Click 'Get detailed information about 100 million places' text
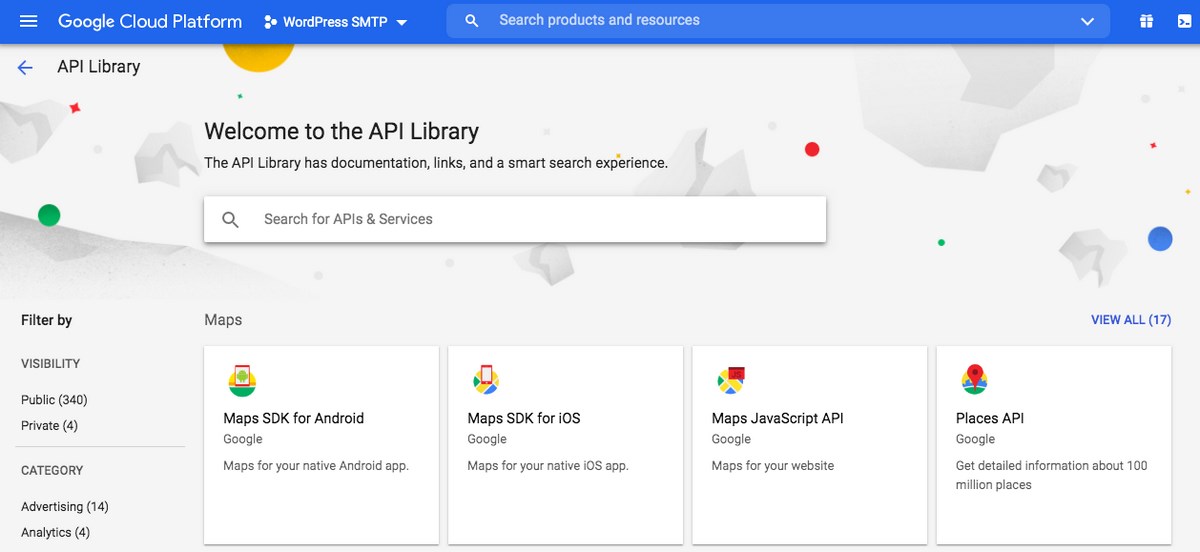 pyautogui.click(x=1052, y=475)
